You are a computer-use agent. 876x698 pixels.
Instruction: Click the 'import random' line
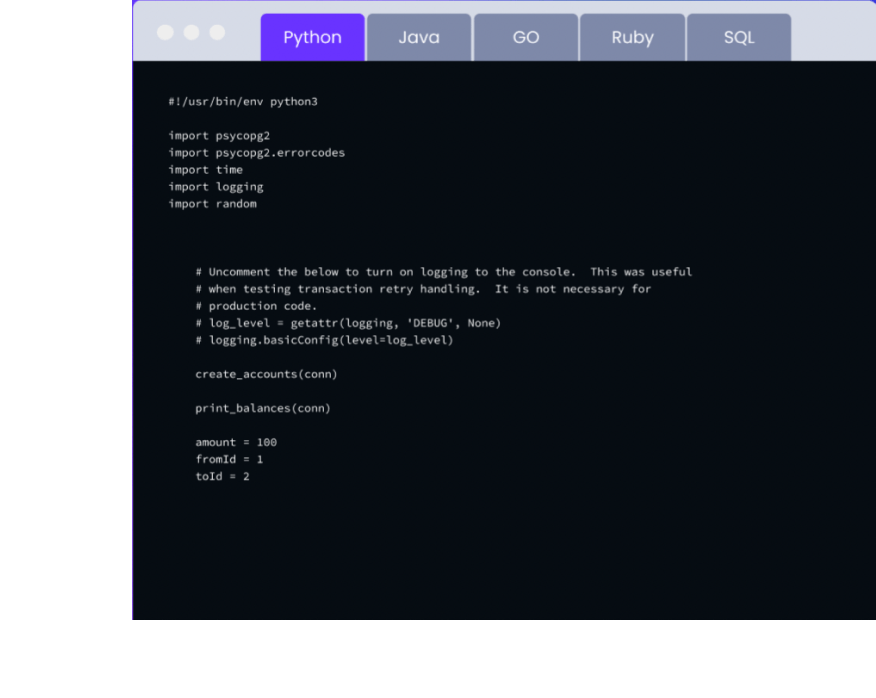212,204
